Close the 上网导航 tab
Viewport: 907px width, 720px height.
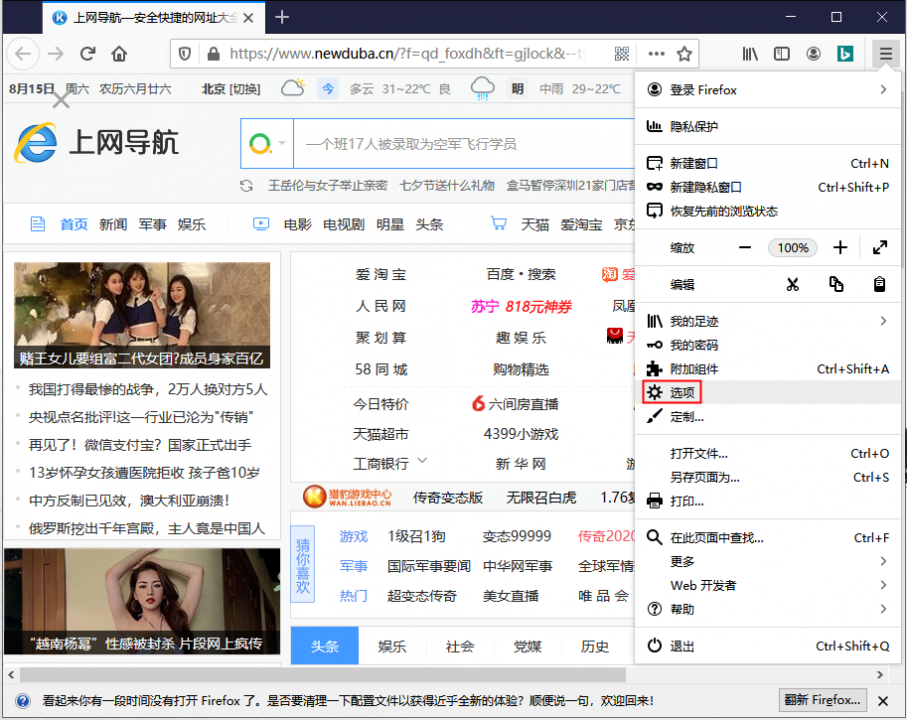click(x=248, y=18)
